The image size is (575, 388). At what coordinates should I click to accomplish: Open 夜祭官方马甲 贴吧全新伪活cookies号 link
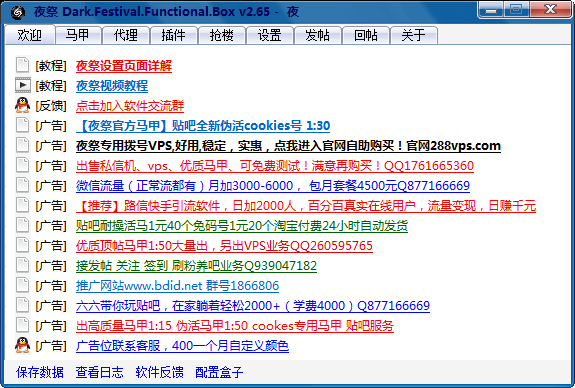203,126
